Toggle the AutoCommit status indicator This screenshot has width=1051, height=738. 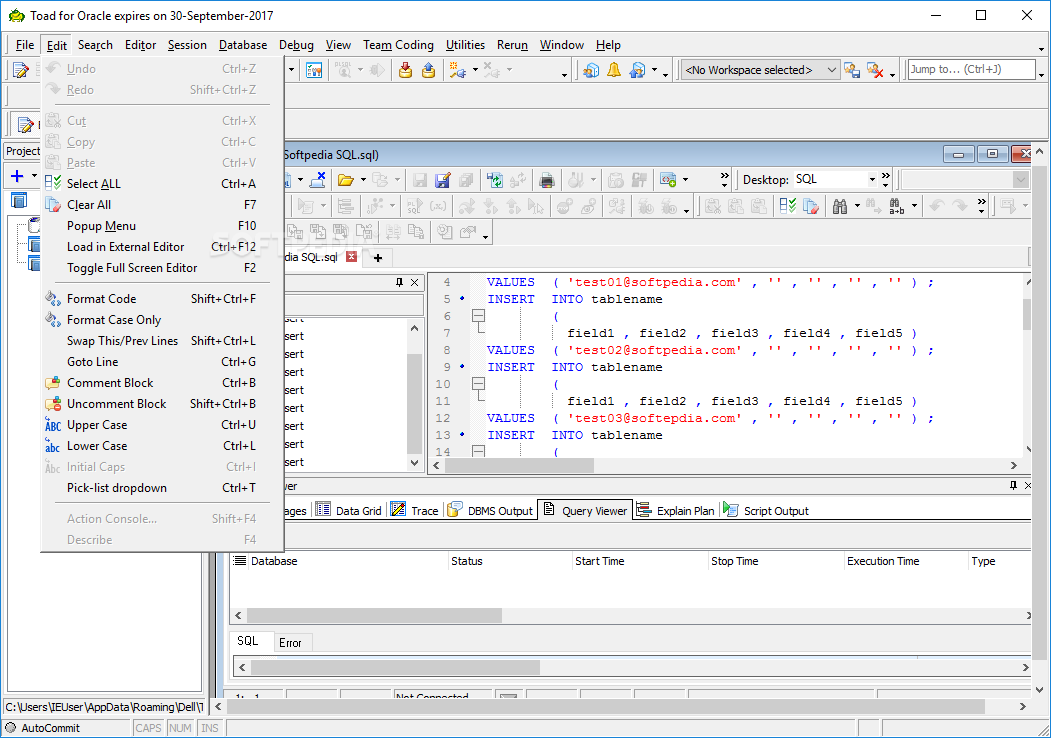pyautogui.click(x=43, y=728)
